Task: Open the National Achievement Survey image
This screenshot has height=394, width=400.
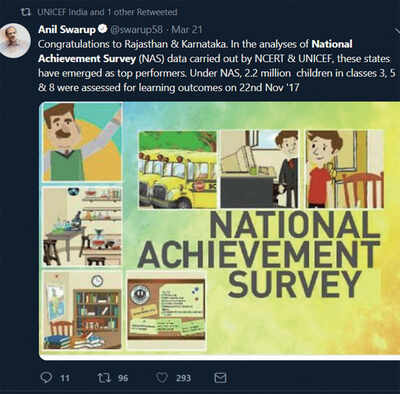Action: tap(220, 231)
